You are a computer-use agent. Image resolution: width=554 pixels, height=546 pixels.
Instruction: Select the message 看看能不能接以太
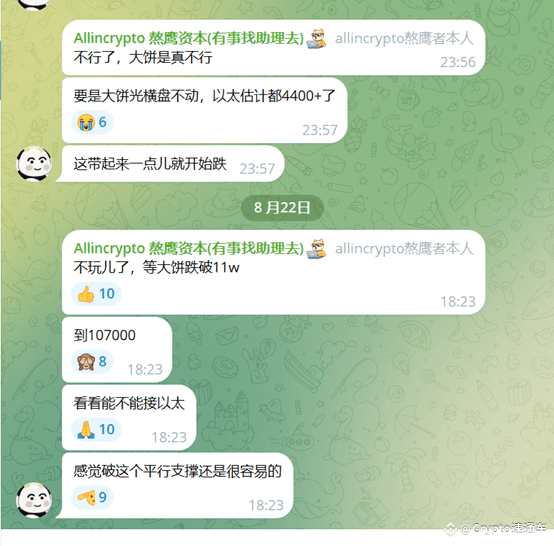pyautogui.click(x=129, y=403)
